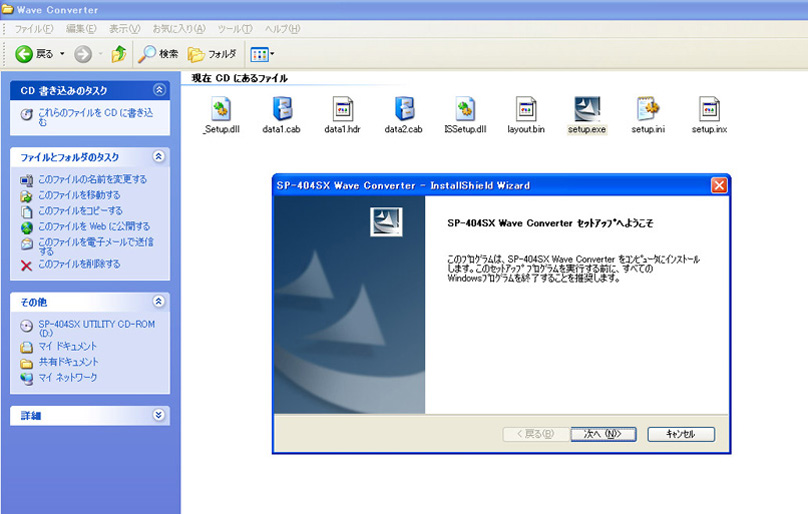The width and height of the screenshot is (808, 514).
Task: Click the move-file icon in the tasks panel
Action: point(26,196)
